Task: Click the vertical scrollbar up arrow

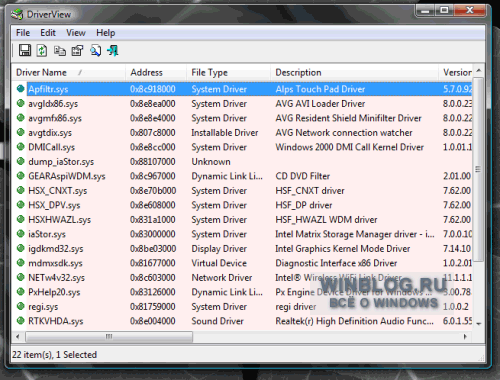Action: tap(479, 71)
